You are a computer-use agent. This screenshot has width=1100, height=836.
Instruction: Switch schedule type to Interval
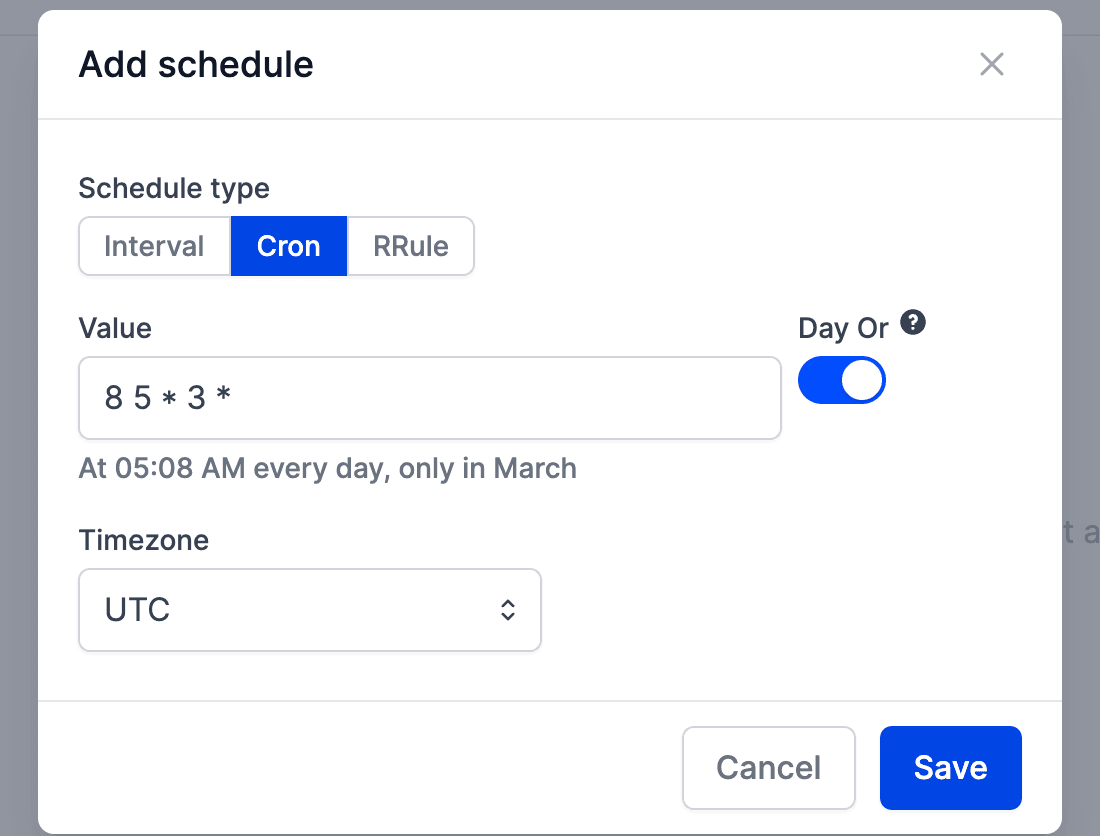pyautogui.click(x=154, y=246)
